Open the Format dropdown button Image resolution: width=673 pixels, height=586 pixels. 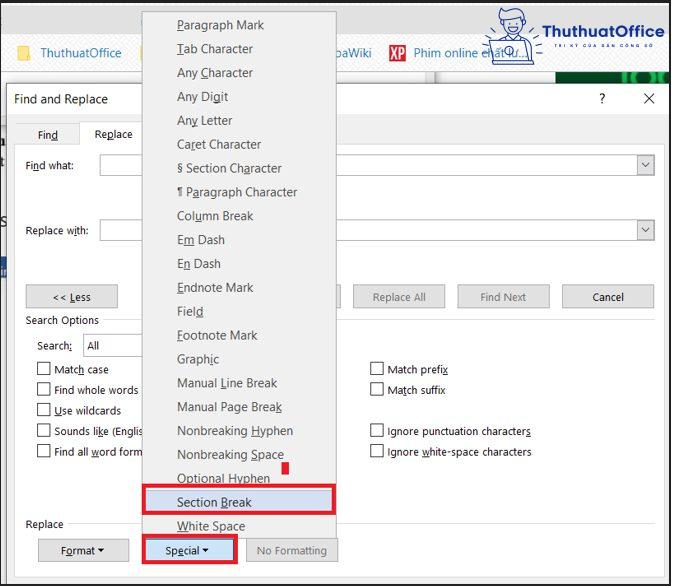click(84, 550)
